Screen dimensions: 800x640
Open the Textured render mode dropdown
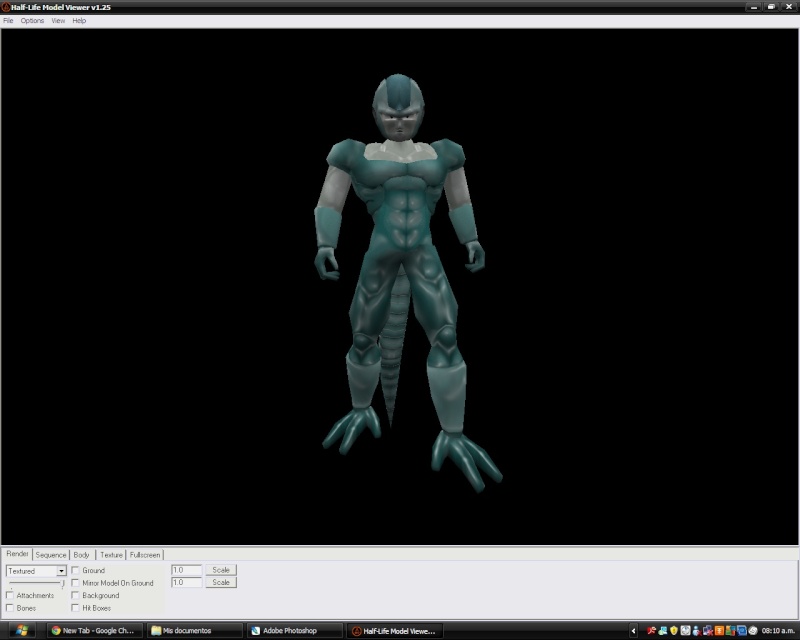[x=61, y=571]
